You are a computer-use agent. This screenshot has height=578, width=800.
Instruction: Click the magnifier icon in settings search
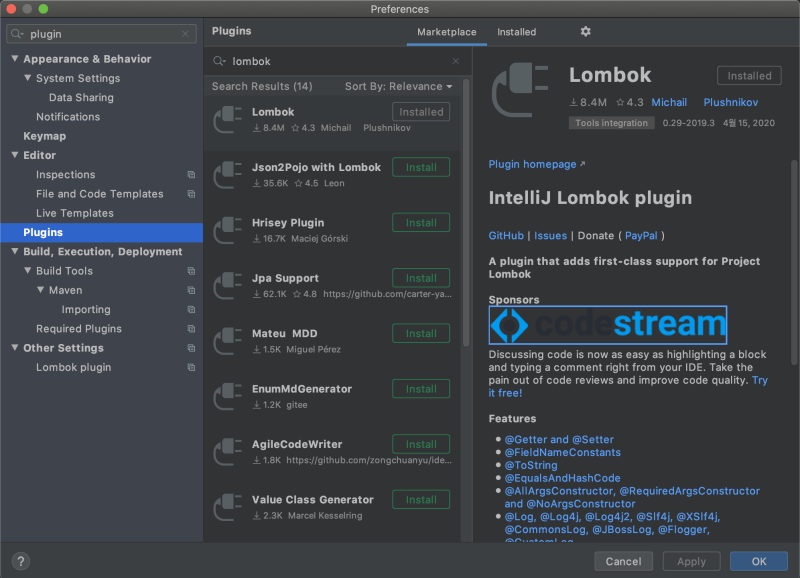pos(17,34)
